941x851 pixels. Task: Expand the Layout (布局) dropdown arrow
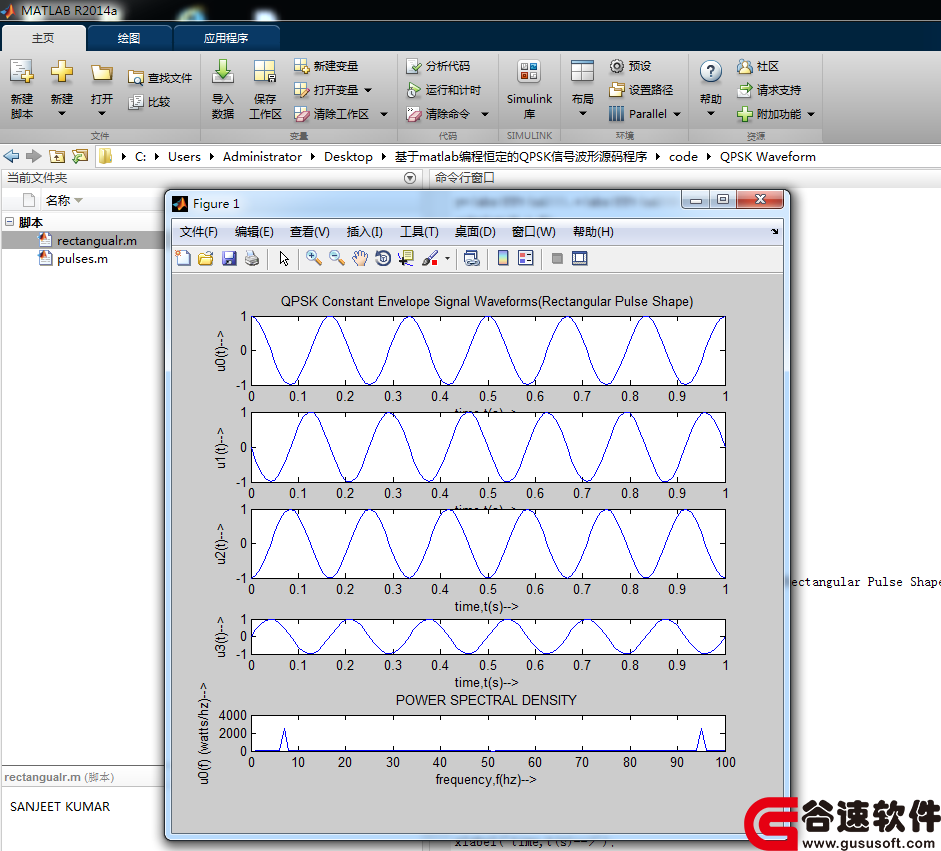[x=582, y=113]
